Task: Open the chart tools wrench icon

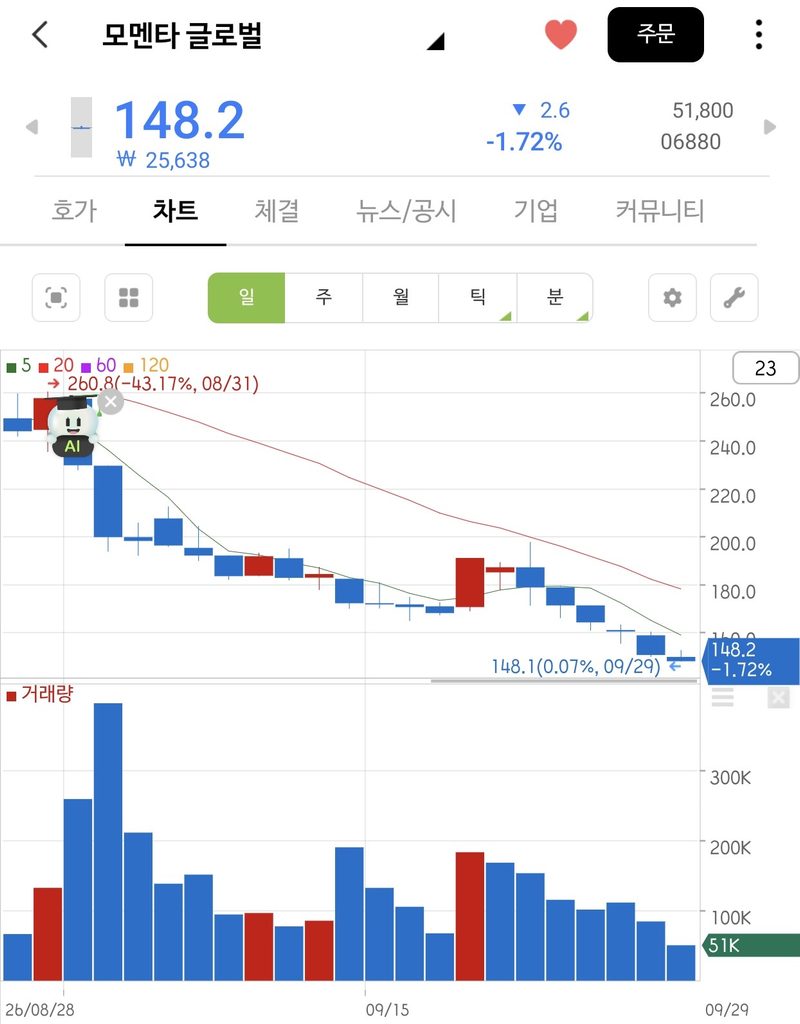Action: click(734, 298)
